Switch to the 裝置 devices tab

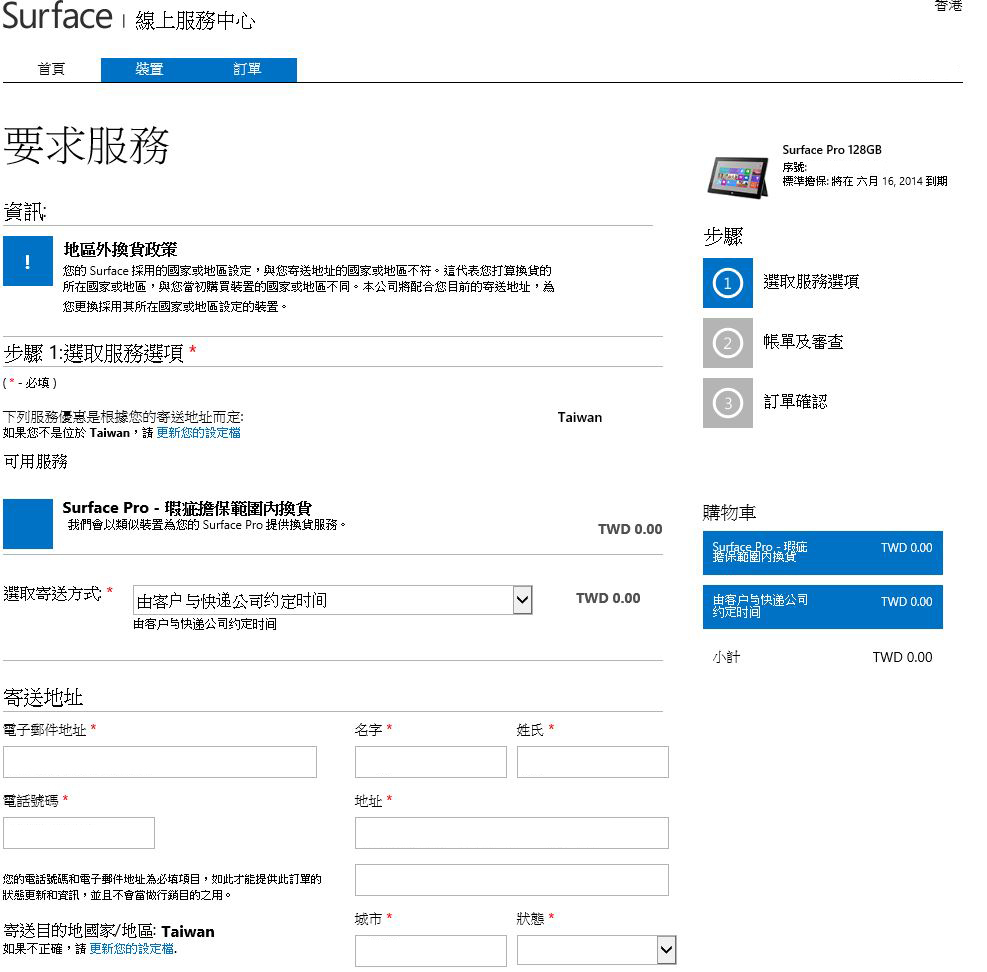[149, 69]
